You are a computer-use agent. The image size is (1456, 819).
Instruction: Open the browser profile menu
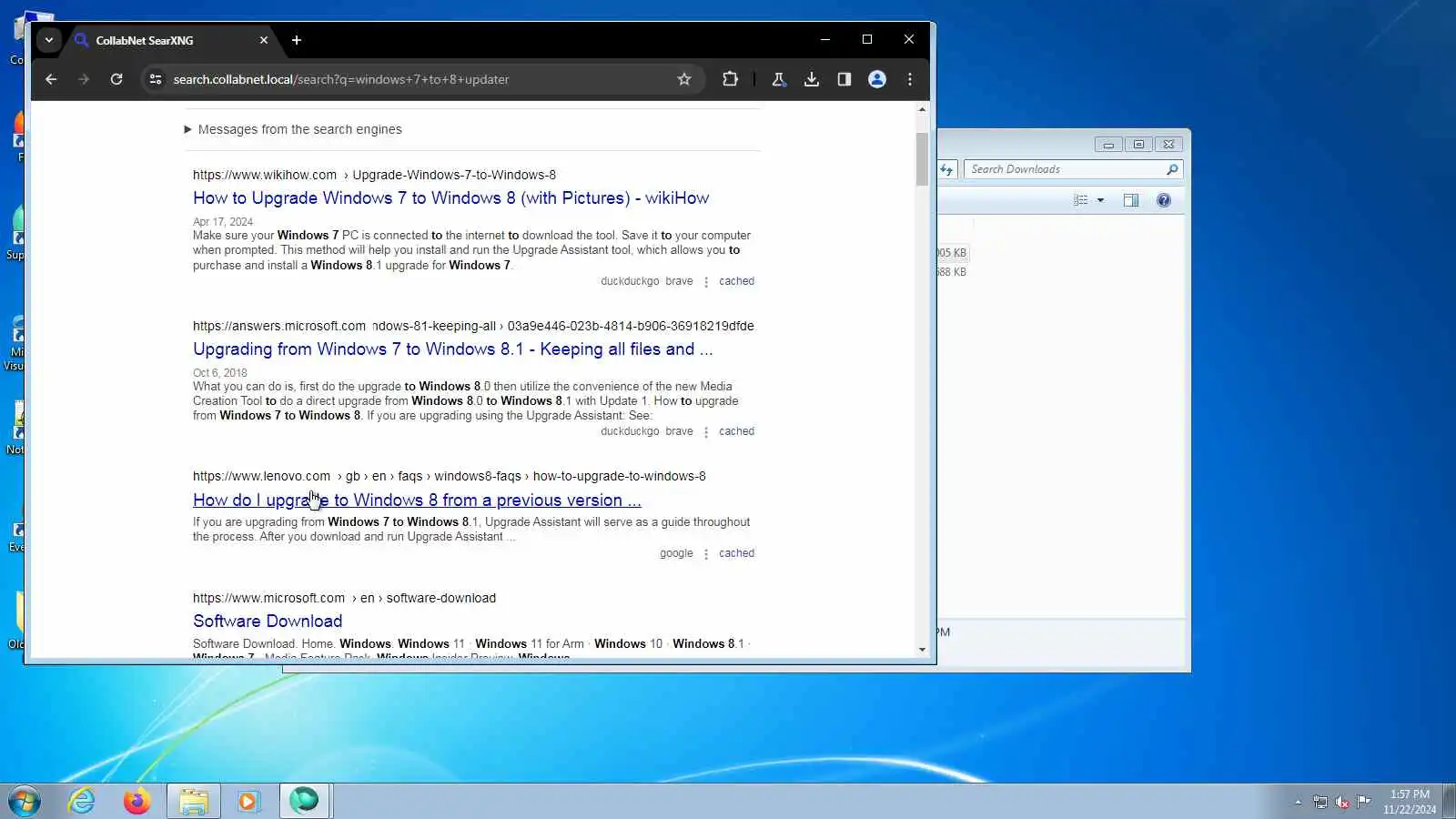[x=877, y=79]
